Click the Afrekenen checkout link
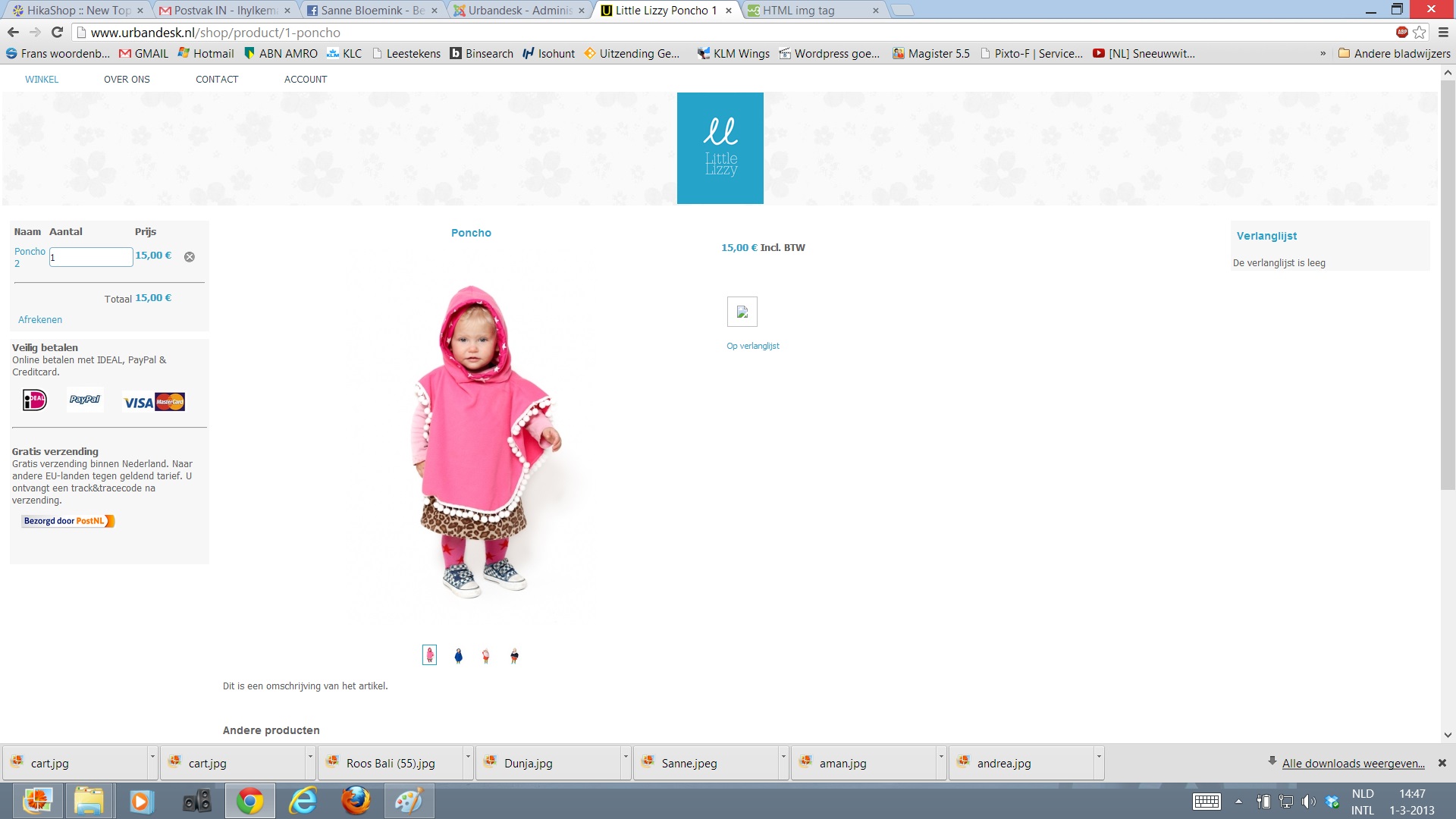 coord(40,320)
